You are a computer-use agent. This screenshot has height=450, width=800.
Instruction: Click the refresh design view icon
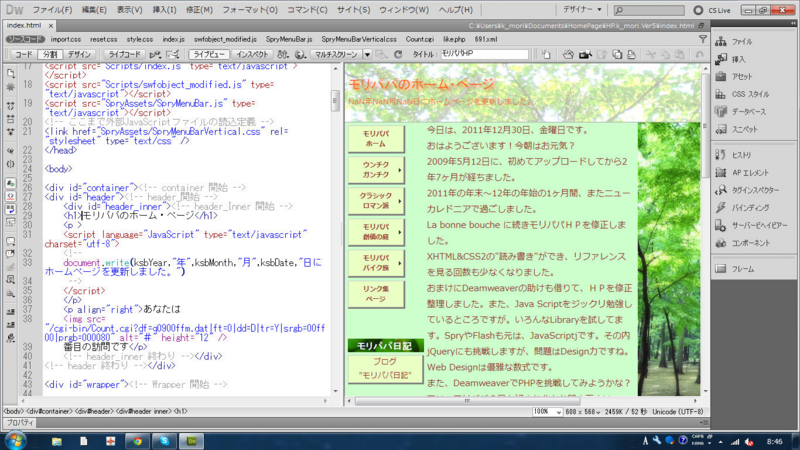point(398,54)
